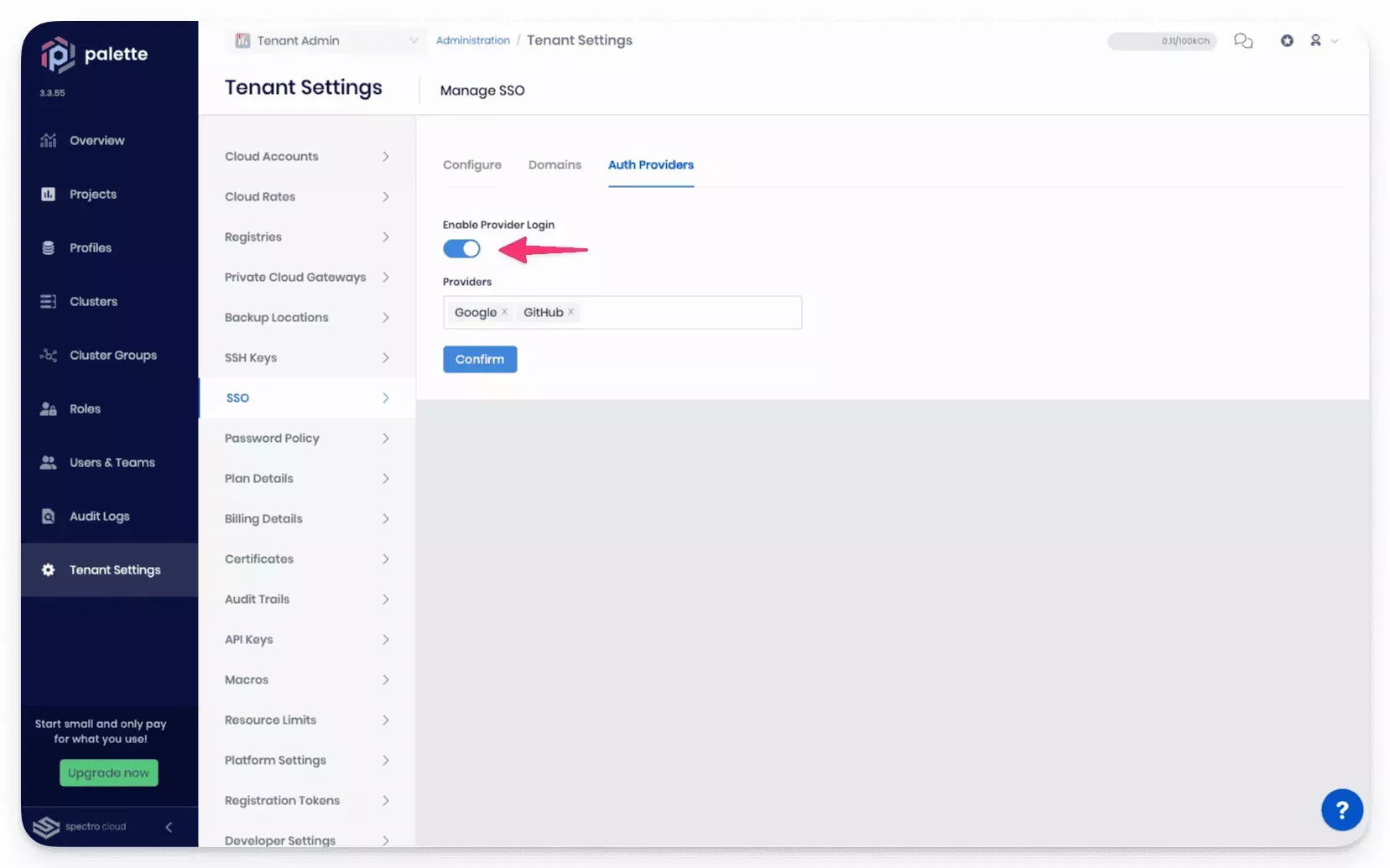
Task: Click the Confirm button
Action: pos(479,359)
